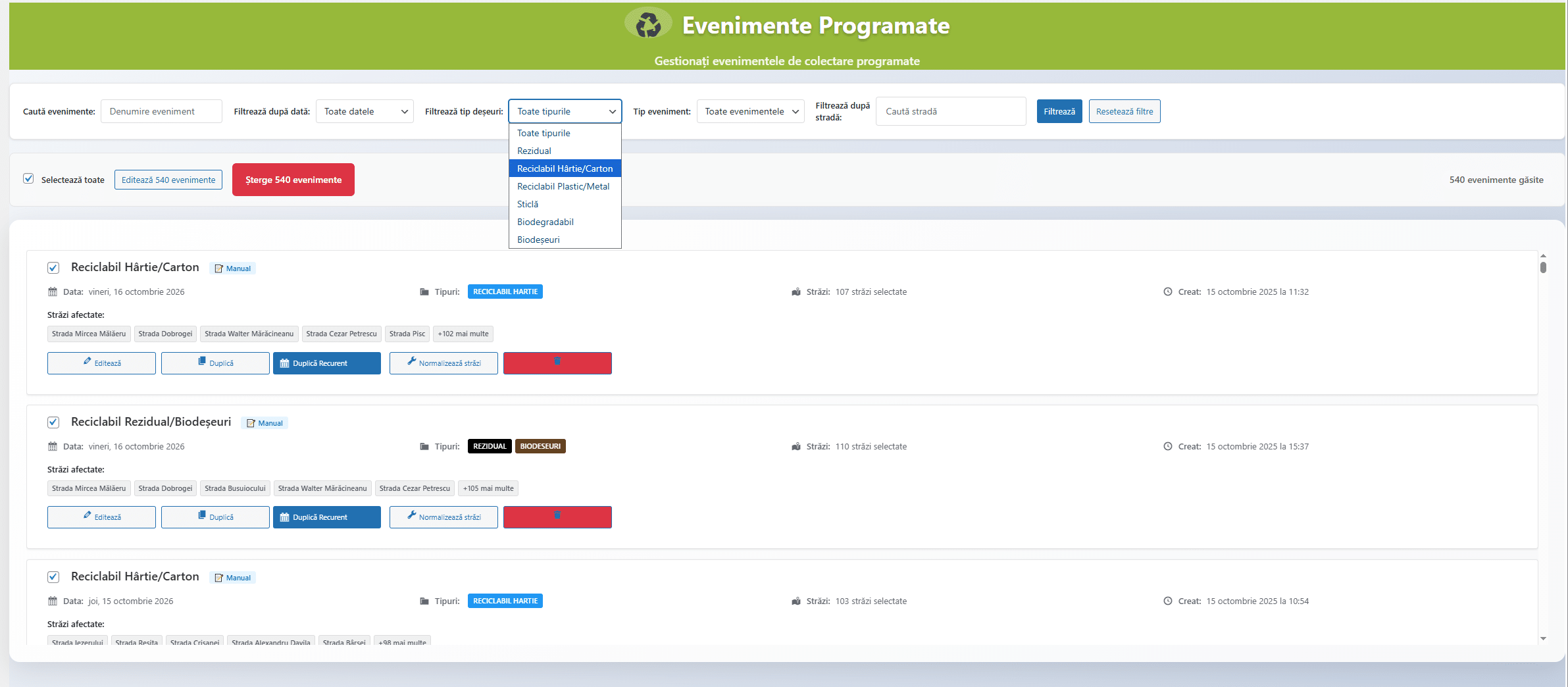Focus the Caută stradă input field
Viewport: 1568px width, 687px height.
click(x=950, y=111)
